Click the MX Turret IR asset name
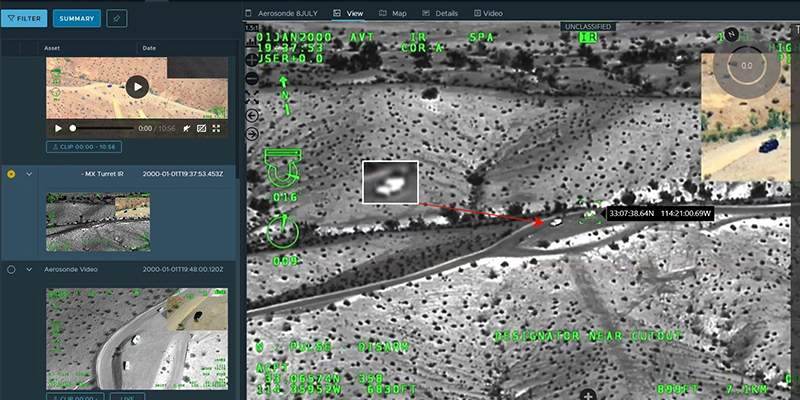The width and height of the screenshot is (800, 400). click(103, 174)
